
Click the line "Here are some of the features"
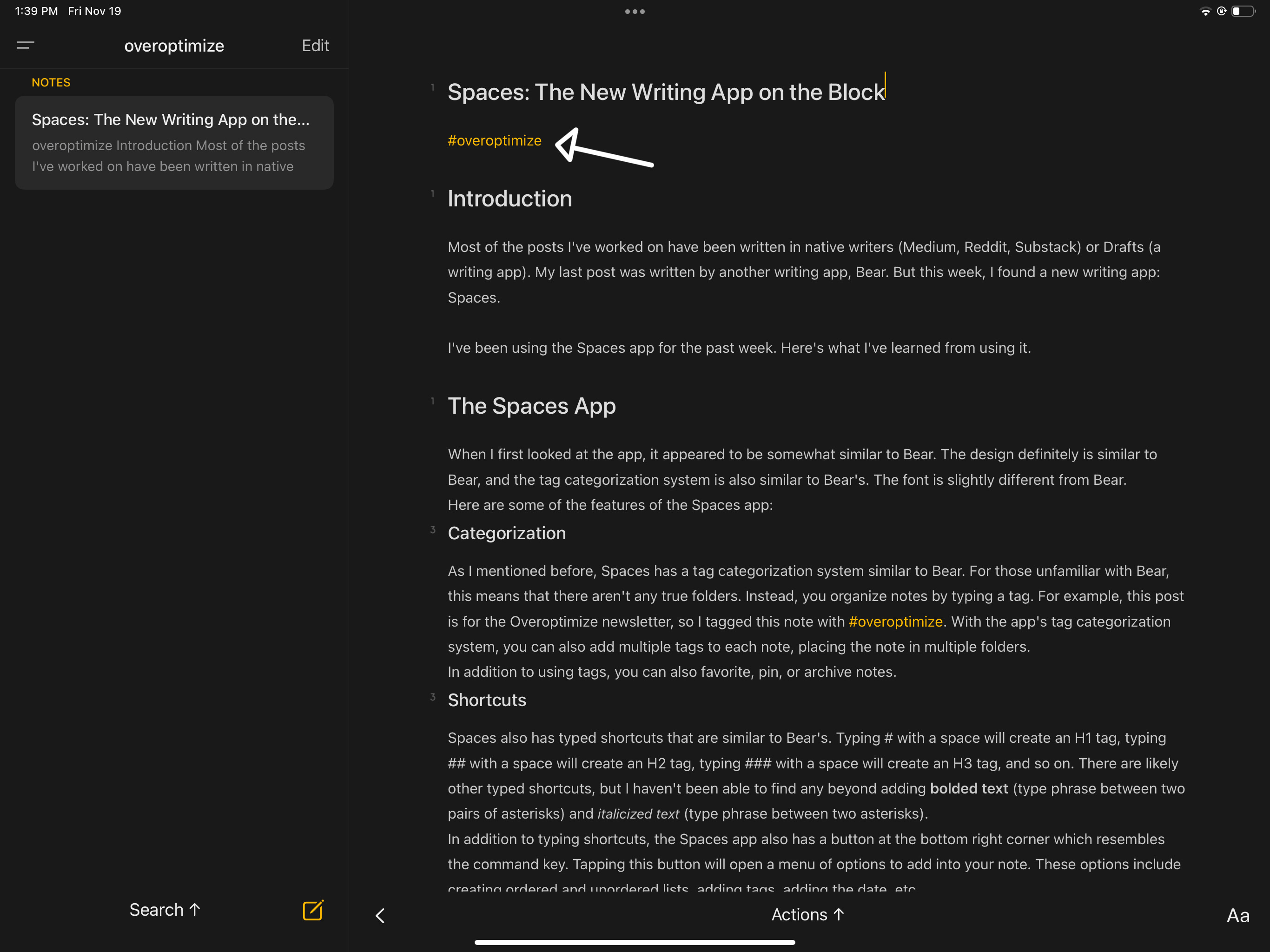tap(610, 505)
